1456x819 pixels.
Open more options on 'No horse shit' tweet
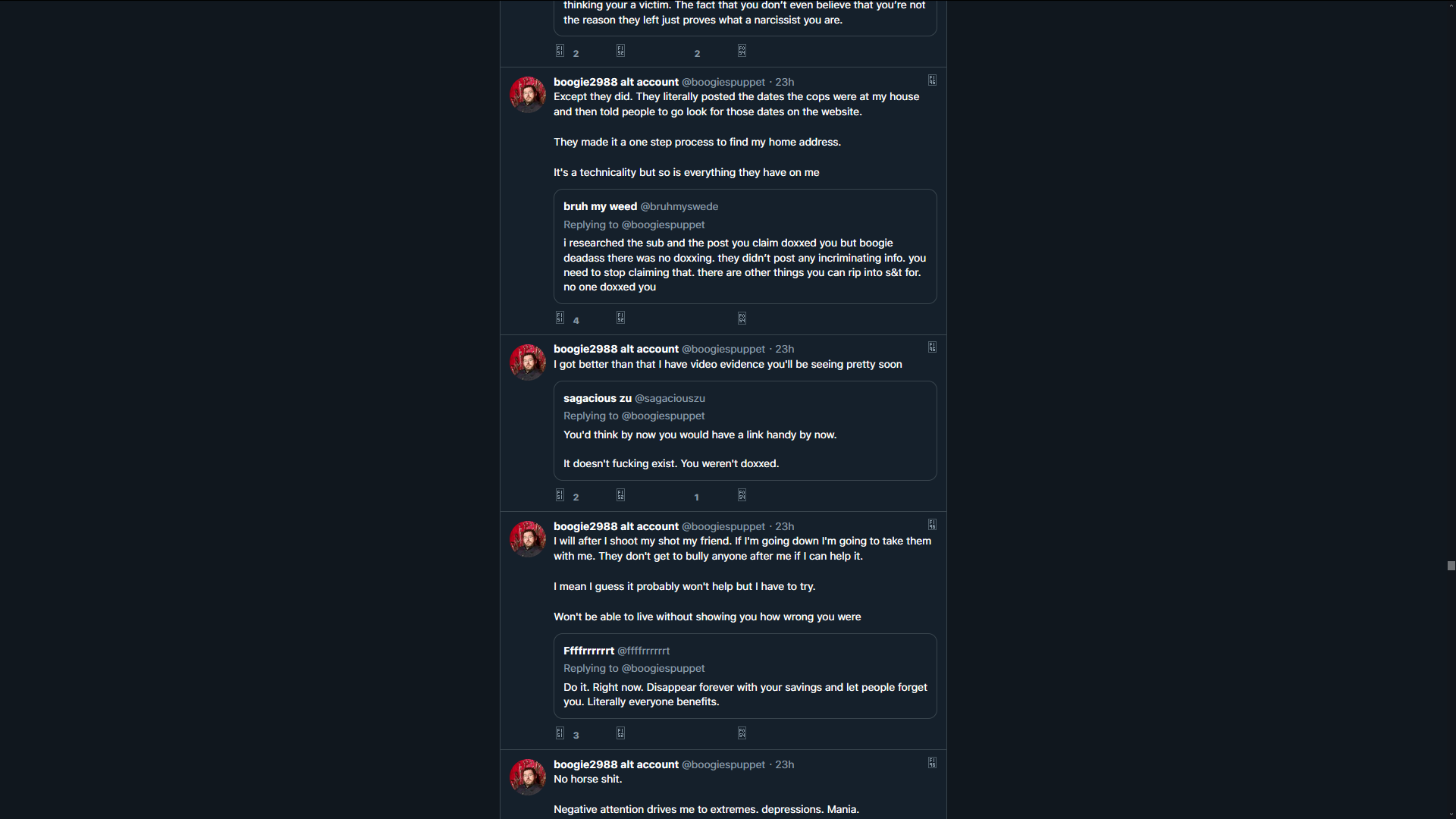(x=932, y=763)
